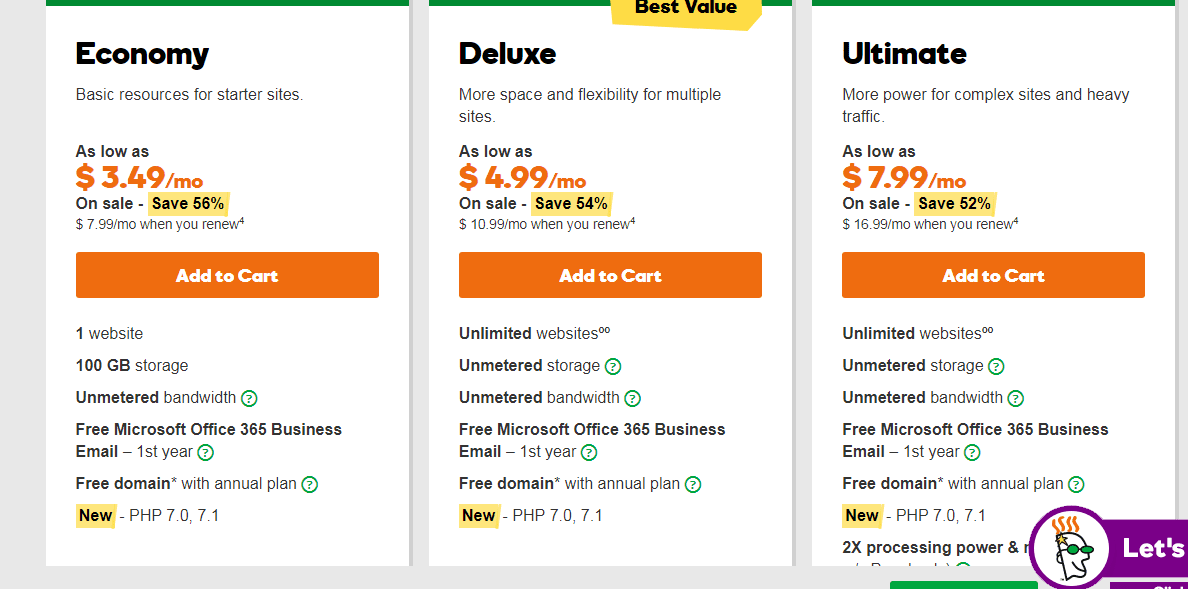Click help icon next to Economy email 1st year
The height and width of the screenshot is (589, 1188).
point(205,452)
